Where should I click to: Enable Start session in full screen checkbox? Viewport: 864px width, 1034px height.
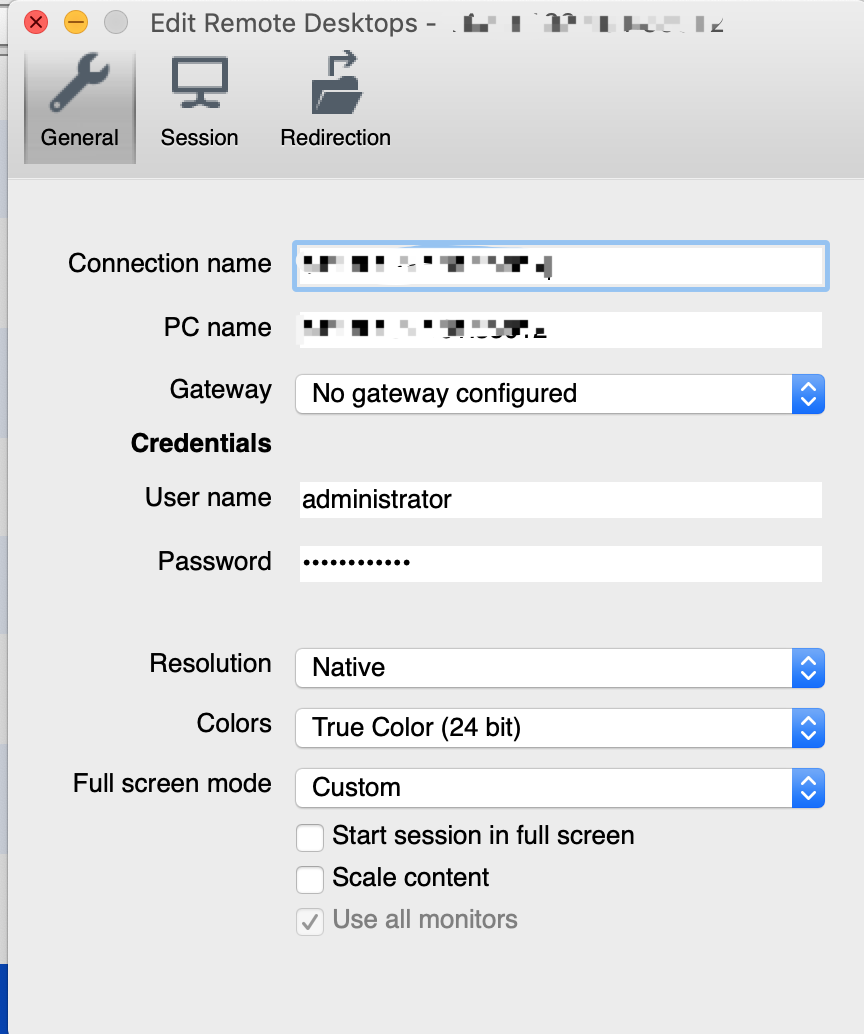tap(310, 837)
